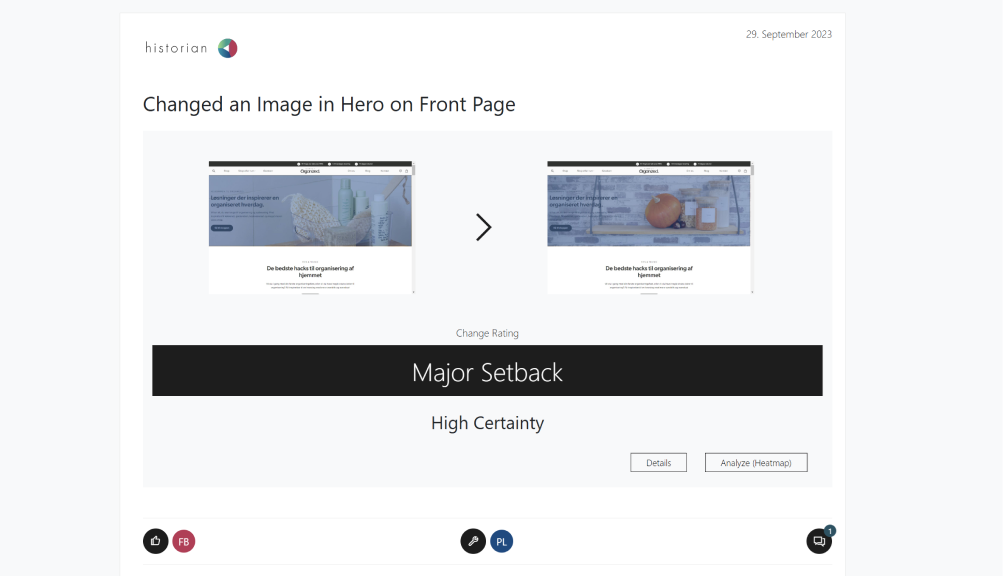Click the Change Rating label

point(487,333)
